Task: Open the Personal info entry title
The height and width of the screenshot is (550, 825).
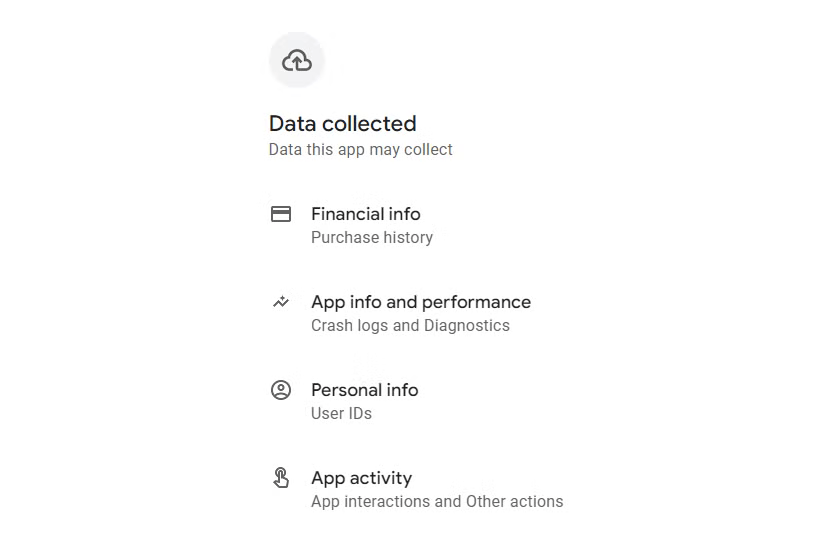Action: [x=364, y=390]
